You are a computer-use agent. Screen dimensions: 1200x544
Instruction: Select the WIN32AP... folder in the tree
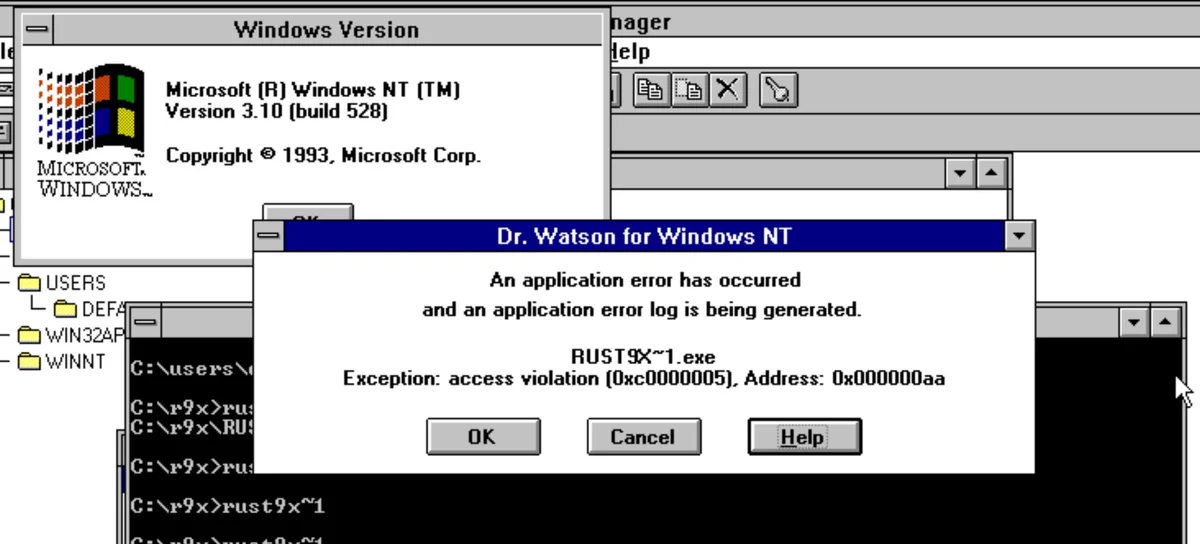72,335
